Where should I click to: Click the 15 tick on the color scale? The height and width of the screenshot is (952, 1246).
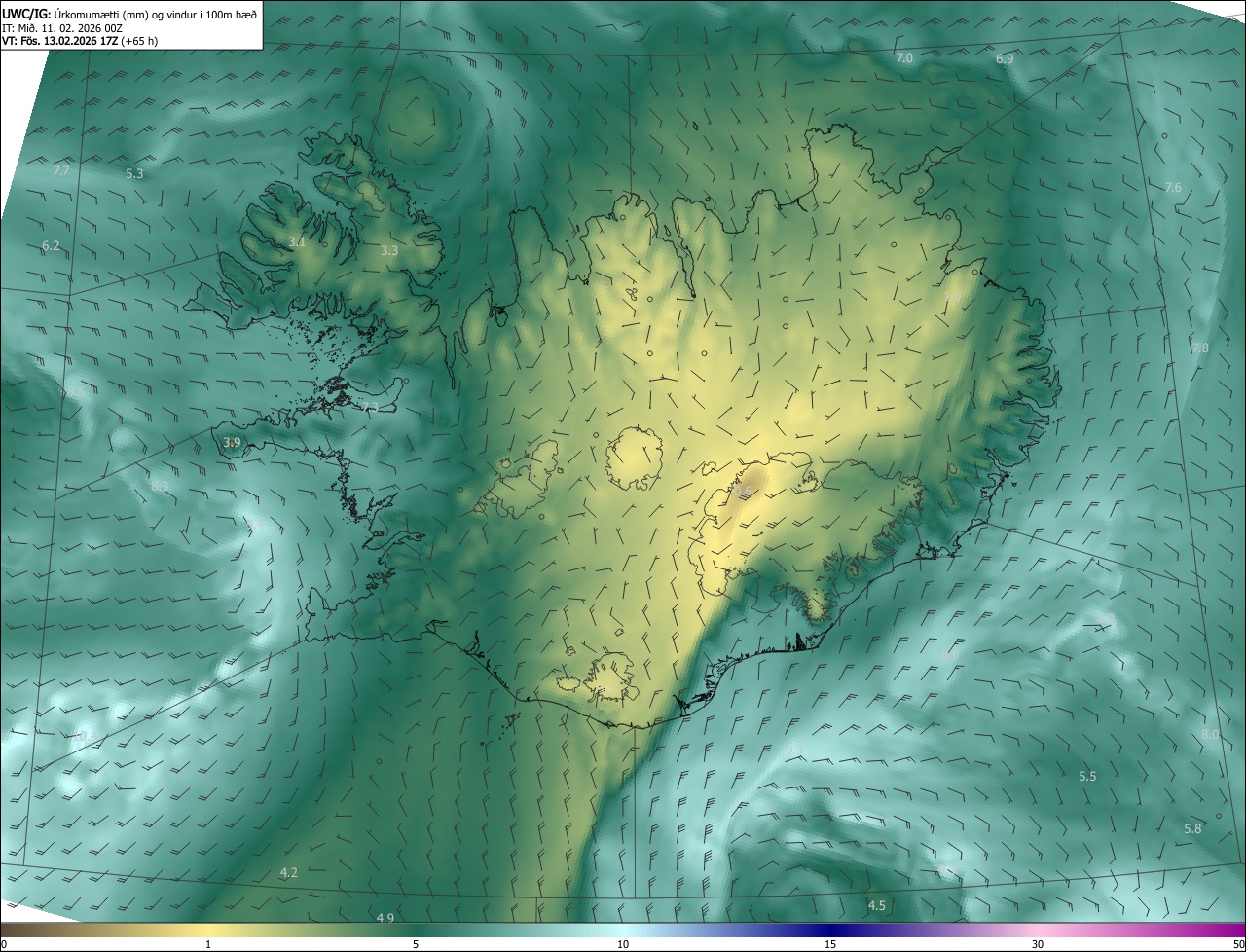click(830, 945)
